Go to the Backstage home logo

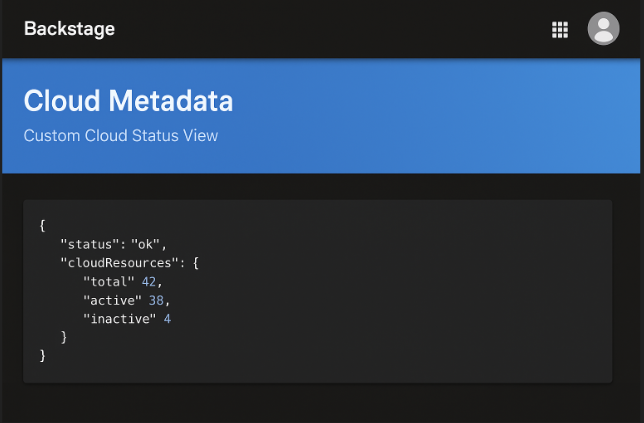69,29
